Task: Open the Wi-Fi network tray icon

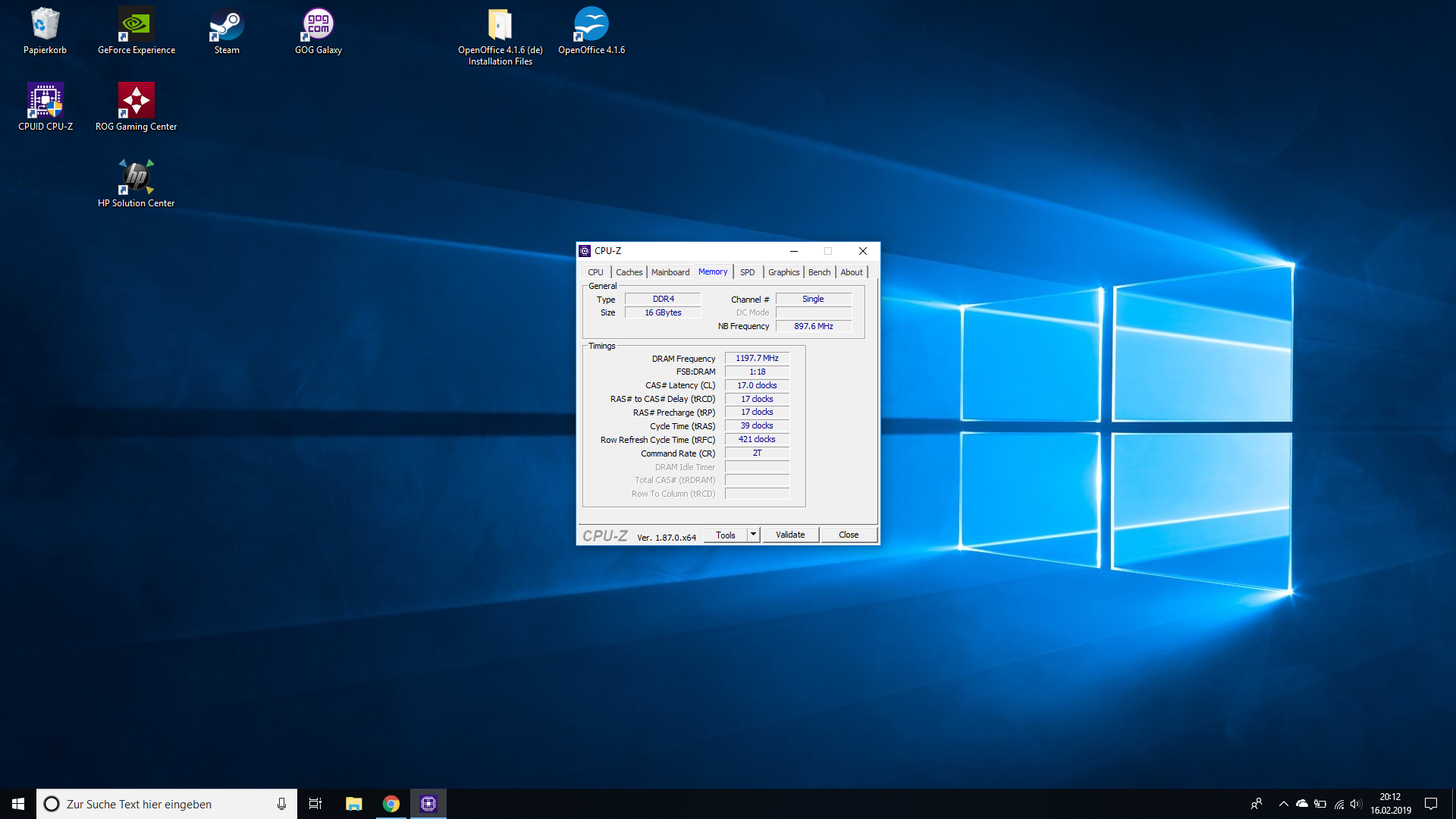Action: [x=1339, y=804]
